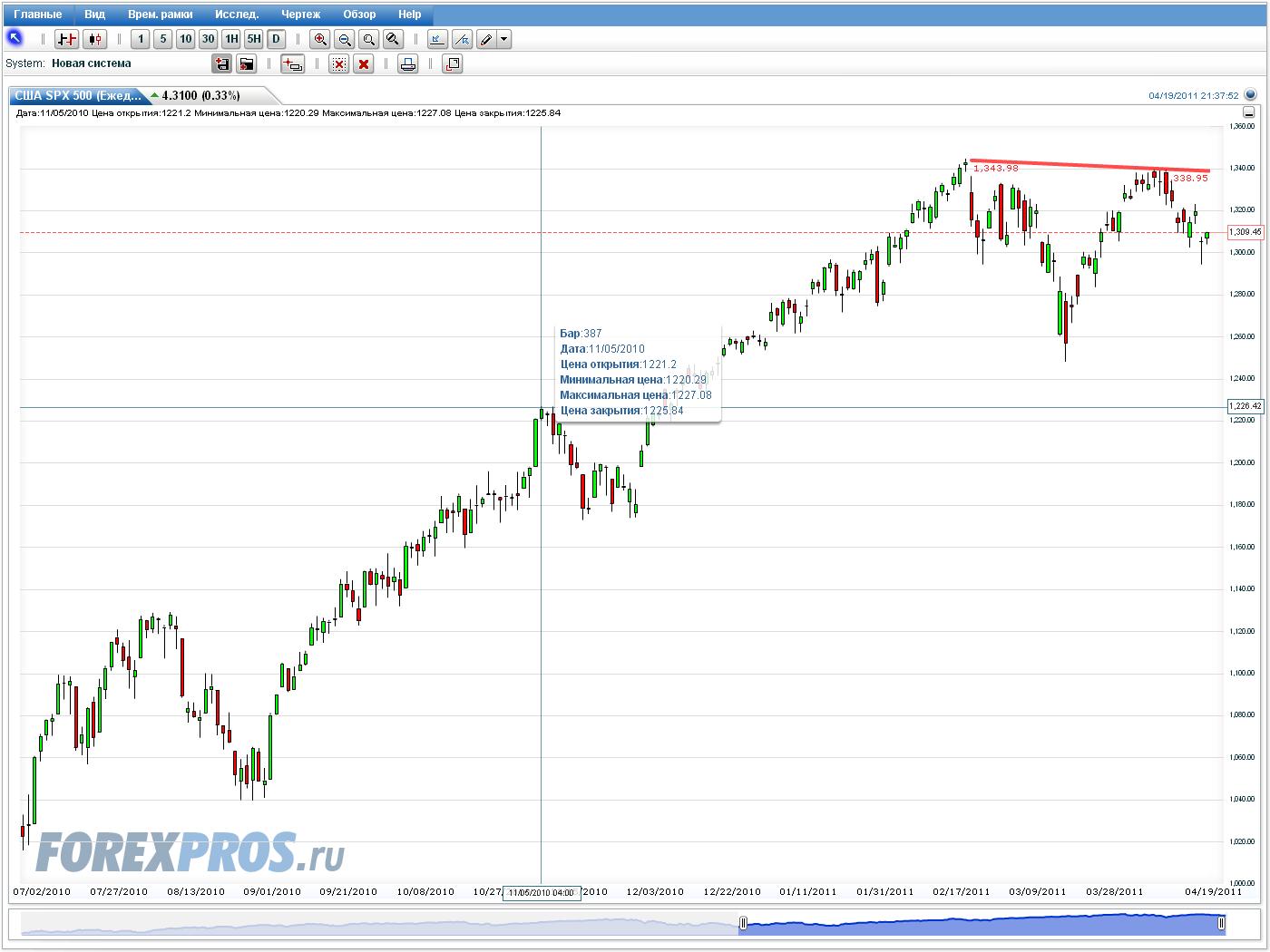The height and width of the screenshot is (952, 1270).
Task: Open the Исслед. menu
Action: [x=237, y=15]
